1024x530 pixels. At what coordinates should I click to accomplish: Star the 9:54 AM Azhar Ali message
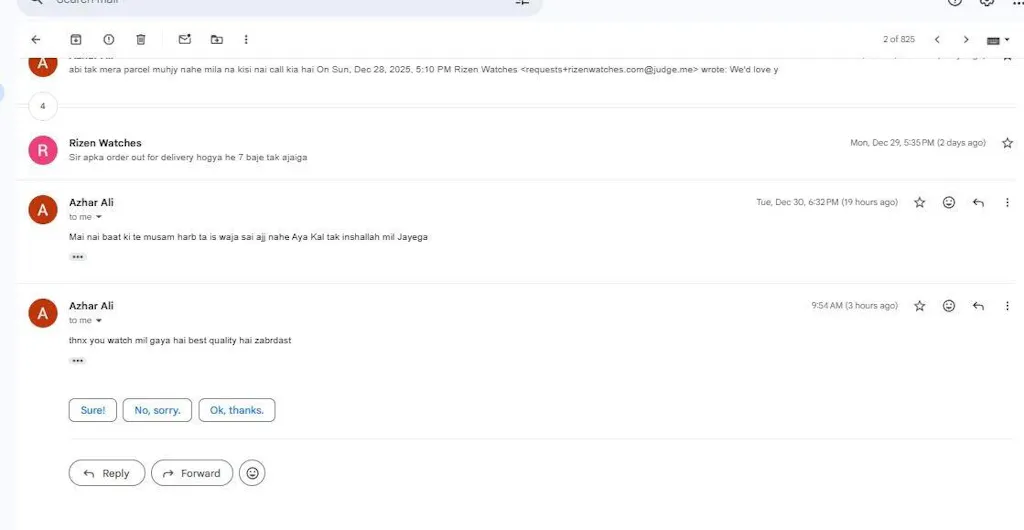pos(920,306)
